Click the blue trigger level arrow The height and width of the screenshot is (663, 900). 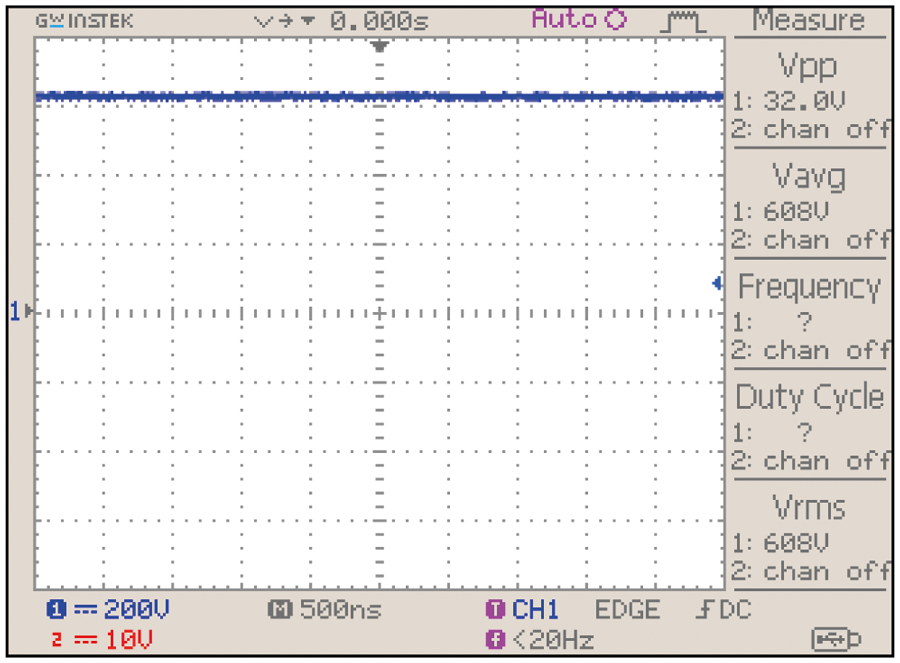[717, 284]
